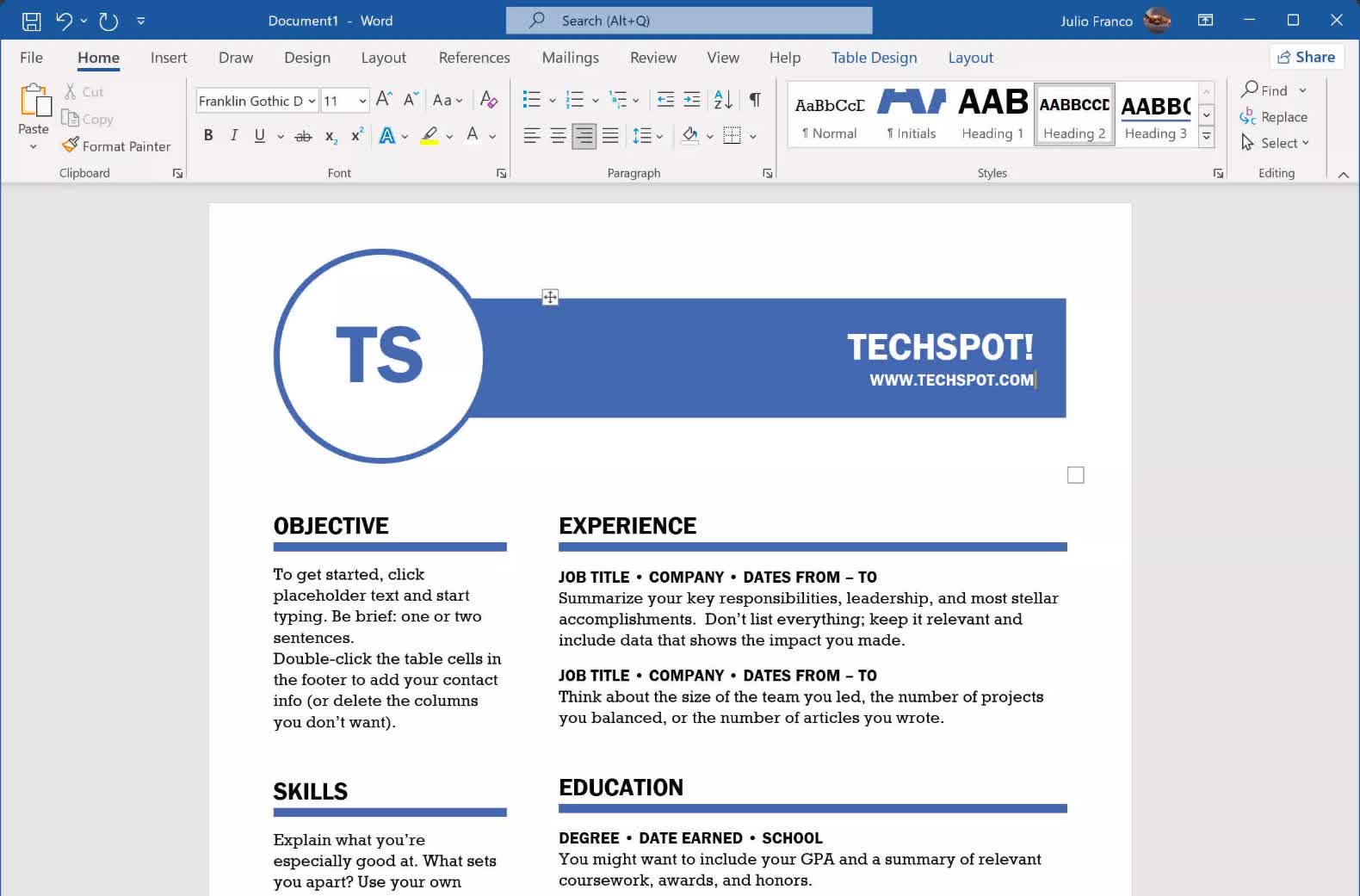Apply the Normal style
Viewport: 1360px width, 896px height.
coord(830,115)
